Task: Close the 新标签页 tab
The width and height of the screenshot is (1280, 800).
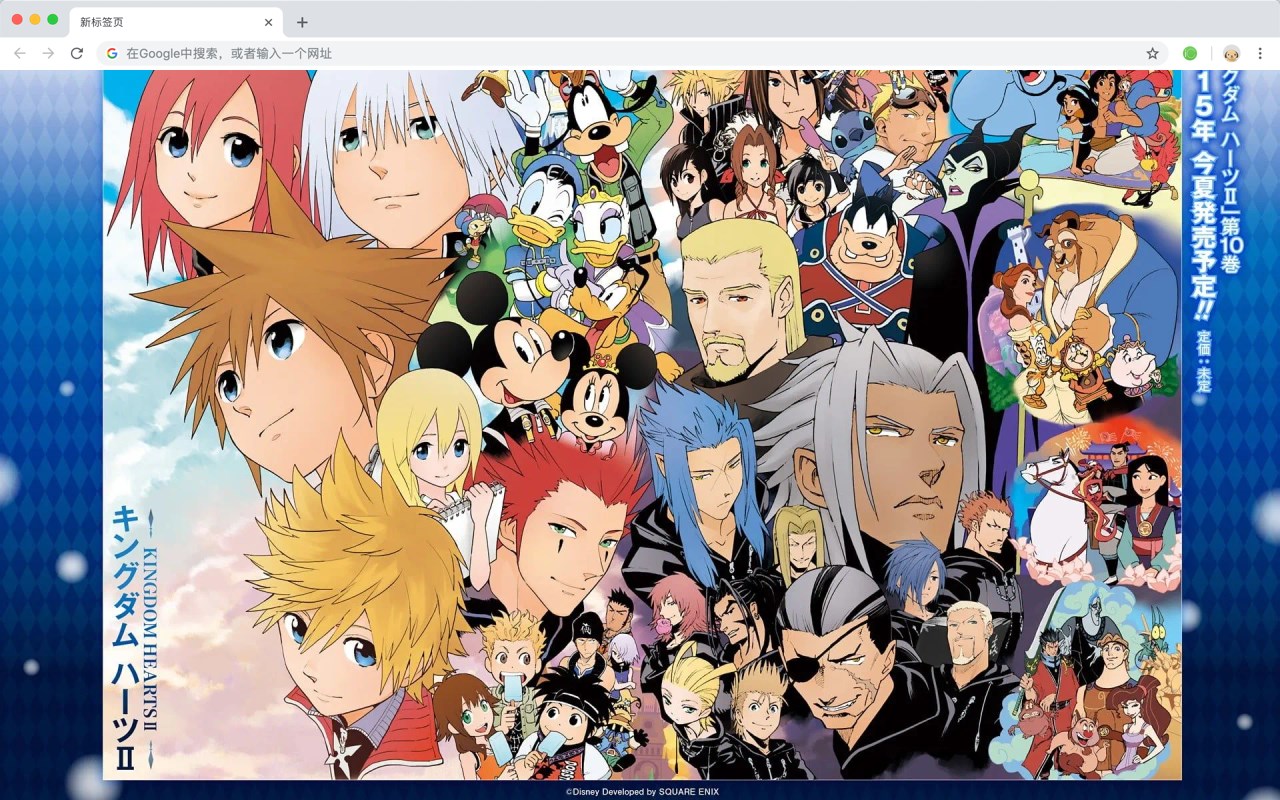Action: pyautogui.click(x=268, y=22)
